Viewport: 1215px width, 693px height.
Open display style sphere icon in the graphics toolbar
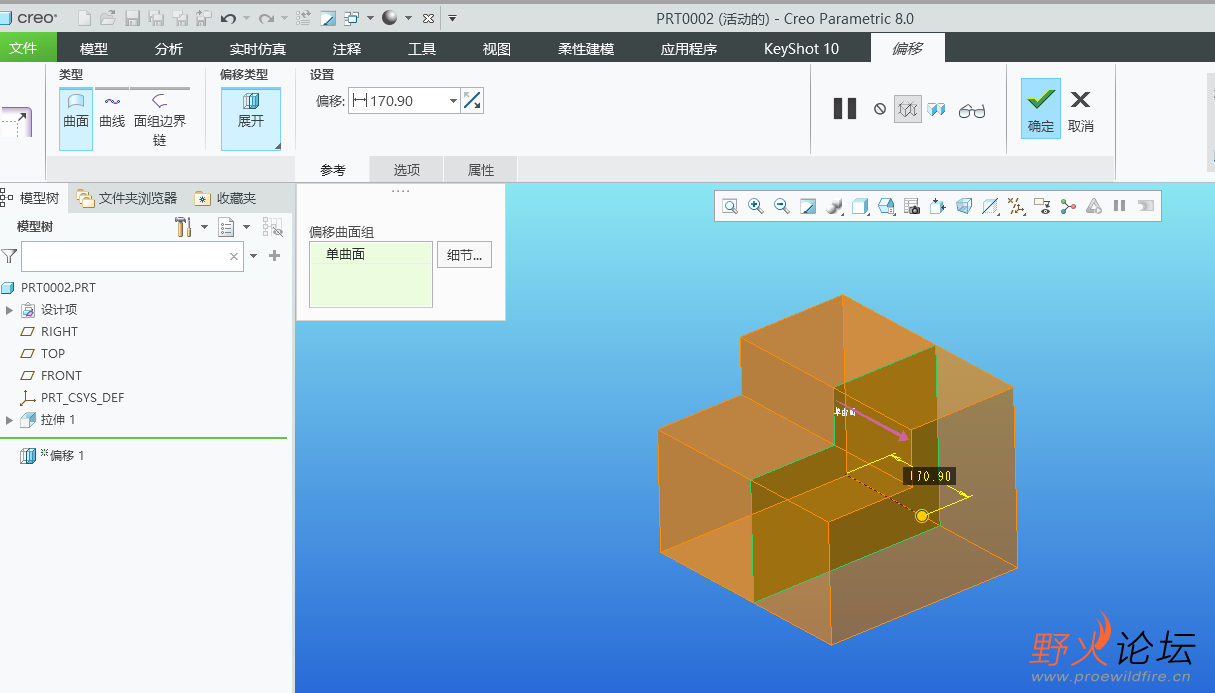point(834,206)
